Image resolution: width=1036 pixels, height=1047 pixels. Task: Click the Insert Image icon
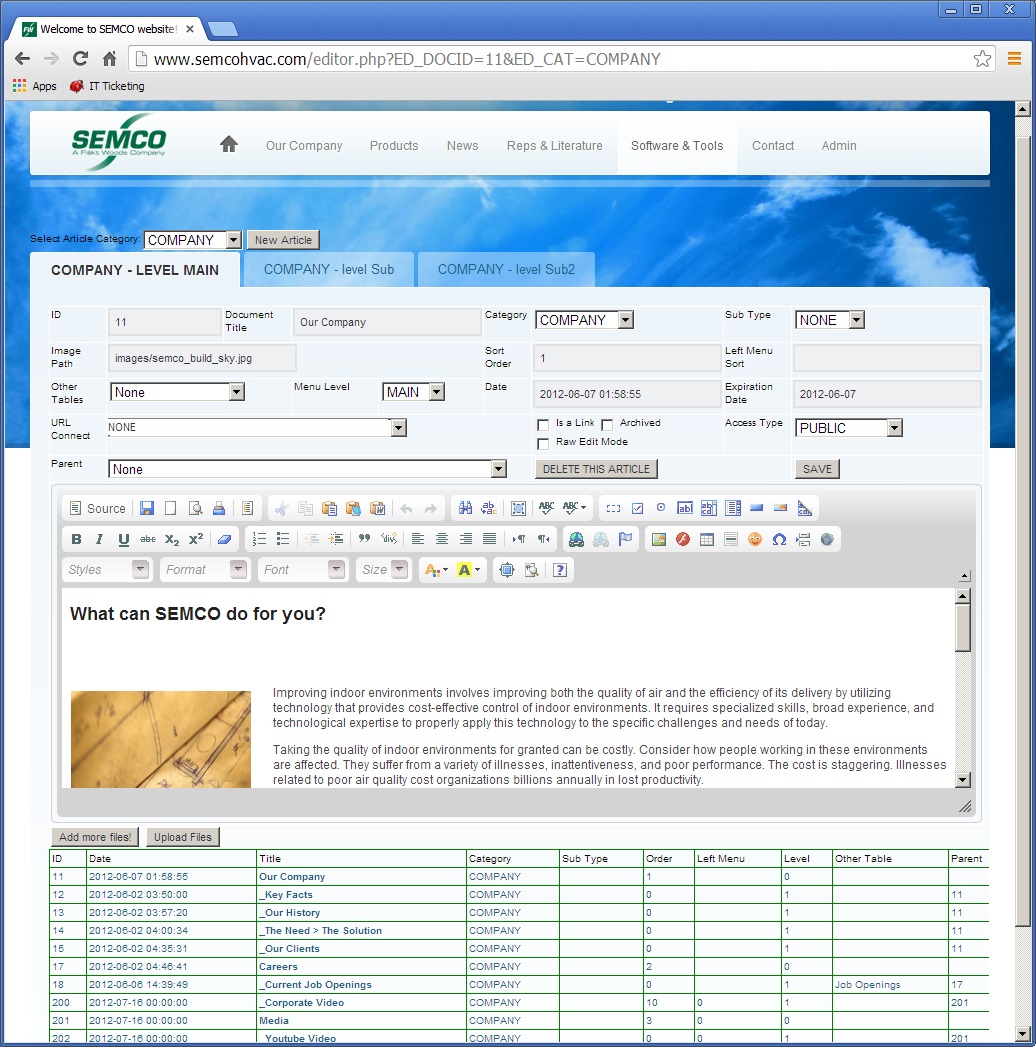click(x=658, y=539)
